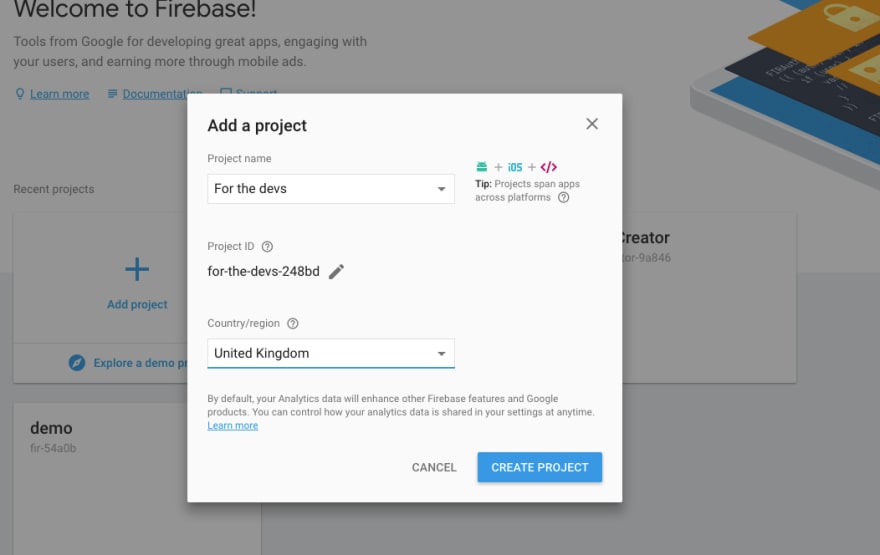Click the help icon beside across platforms tip

tap(563, 198)
